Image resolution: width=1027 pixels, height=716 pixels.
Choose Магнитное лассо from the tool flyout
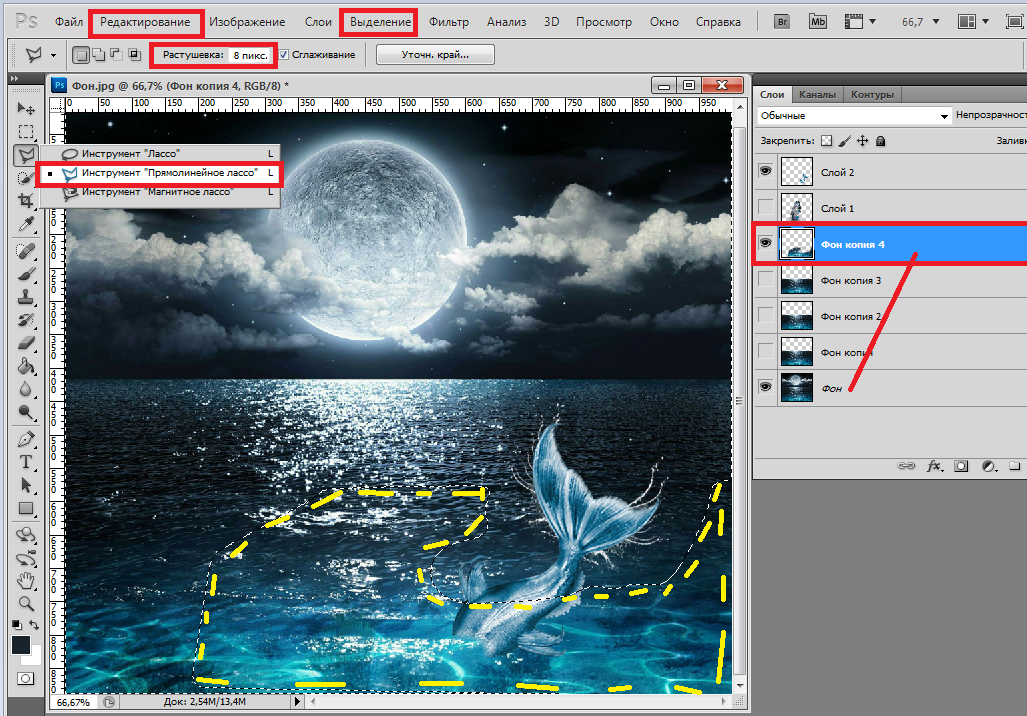click(x=157, y=192)
